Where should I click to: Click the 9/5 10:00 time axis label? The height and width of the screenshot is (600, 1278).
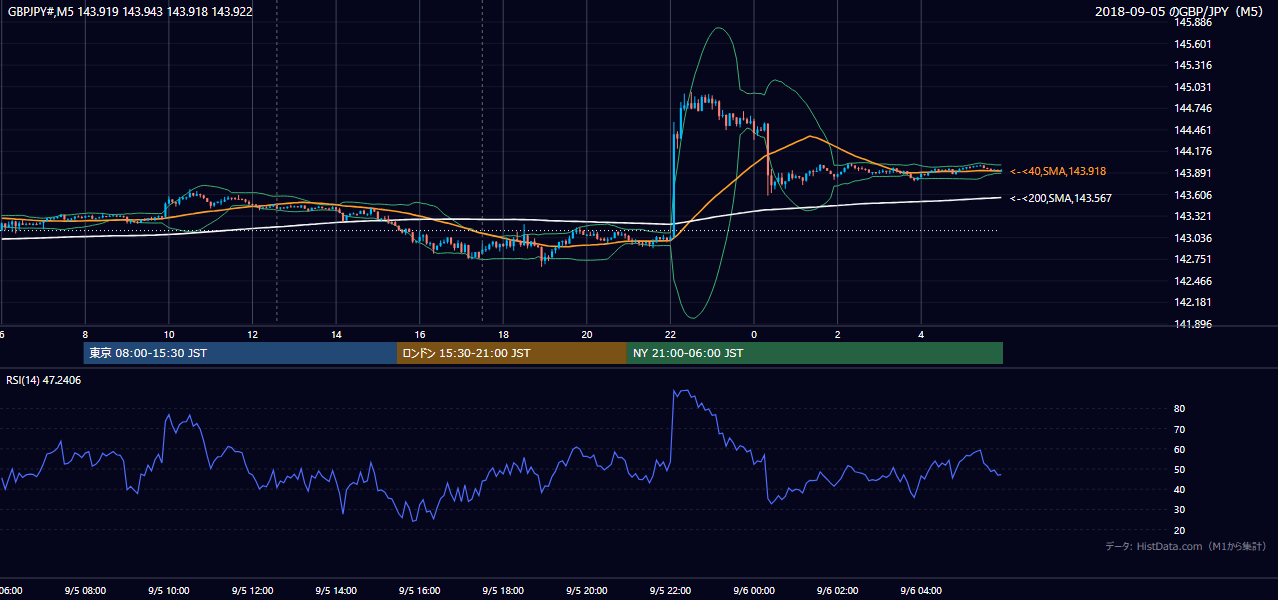(x=168, y=591)
